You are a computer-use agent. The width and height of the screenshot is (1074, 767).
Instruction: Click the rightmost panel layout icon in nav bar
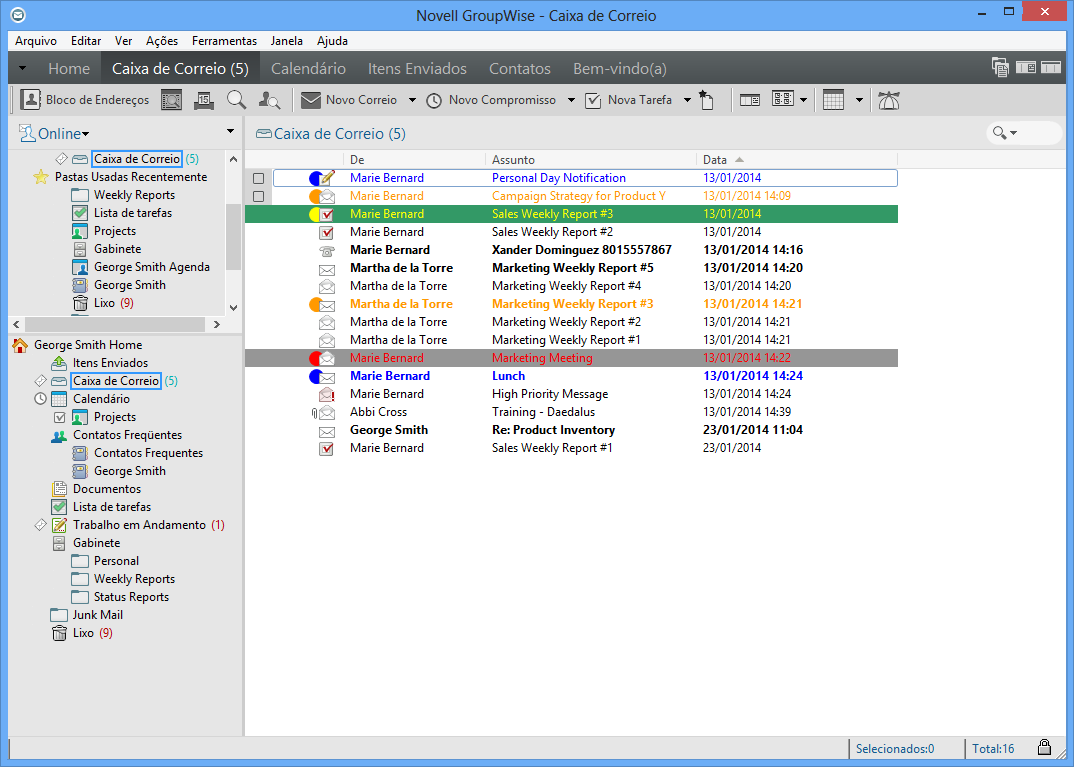(1051, 67)
